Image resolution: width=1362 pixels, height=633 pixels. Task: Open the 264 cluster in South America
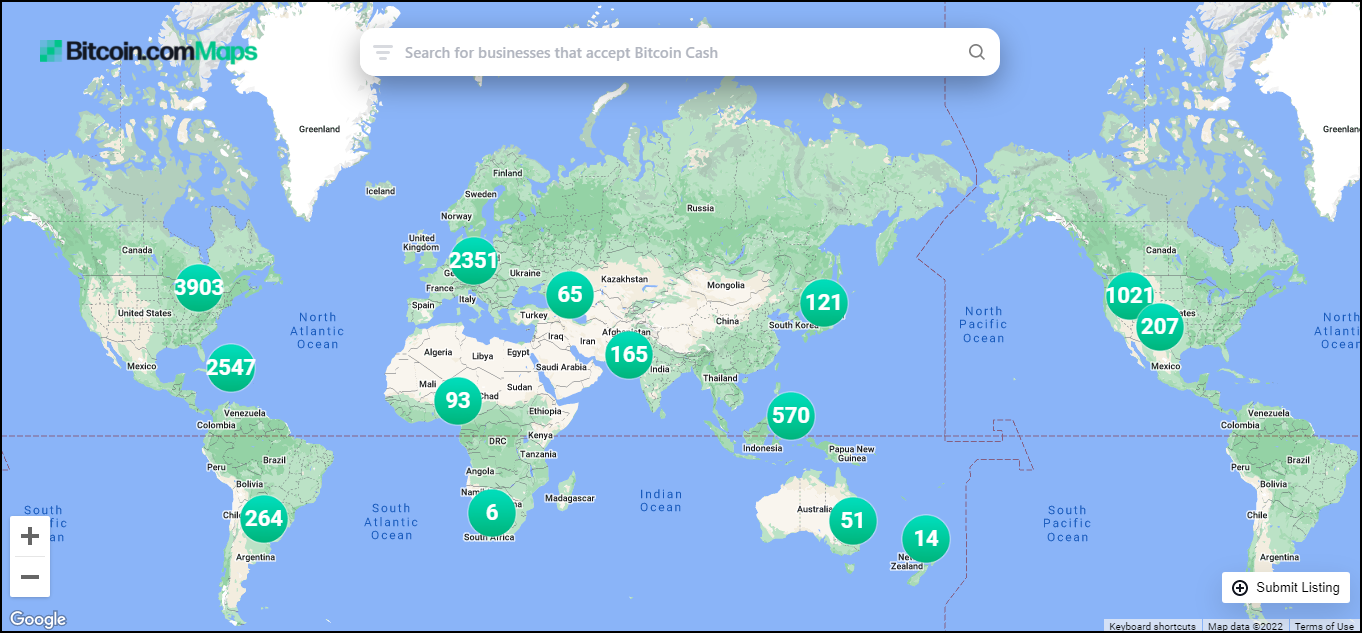coord(264,518)
